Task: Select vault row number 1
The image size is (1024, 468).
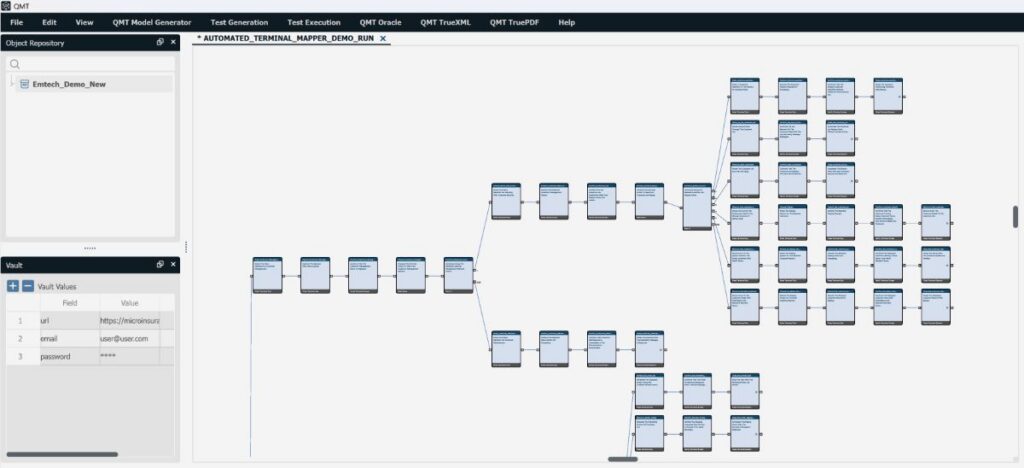Action: click(20, 320)
